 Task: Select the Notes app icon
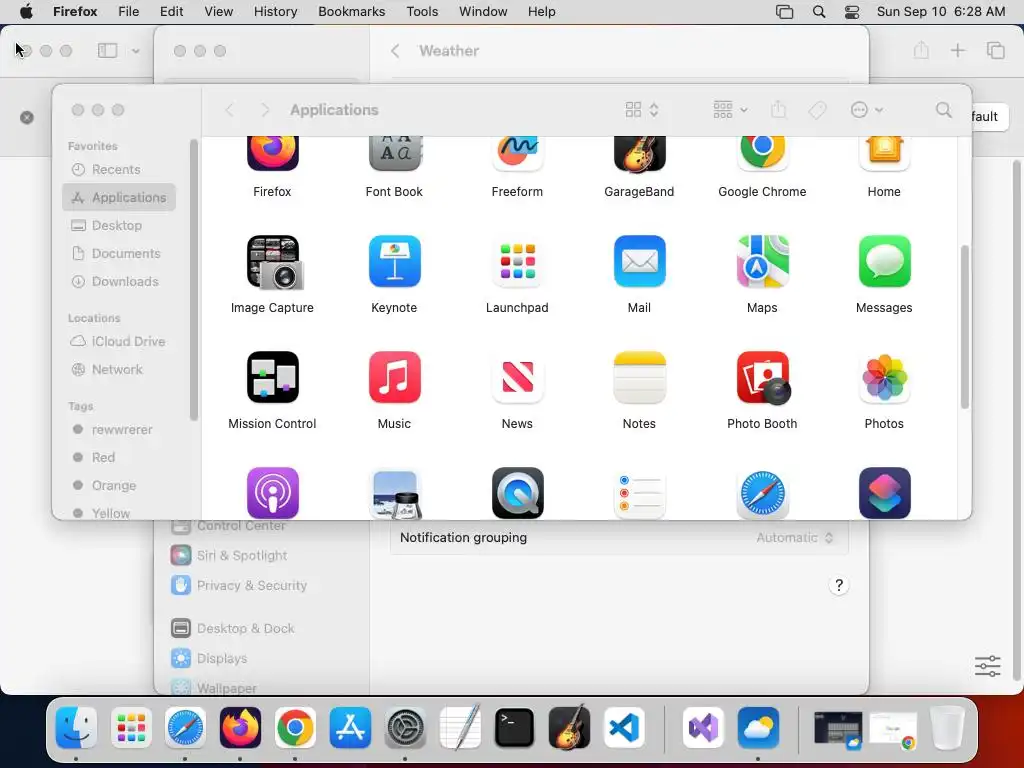click(x=639, y=377)
